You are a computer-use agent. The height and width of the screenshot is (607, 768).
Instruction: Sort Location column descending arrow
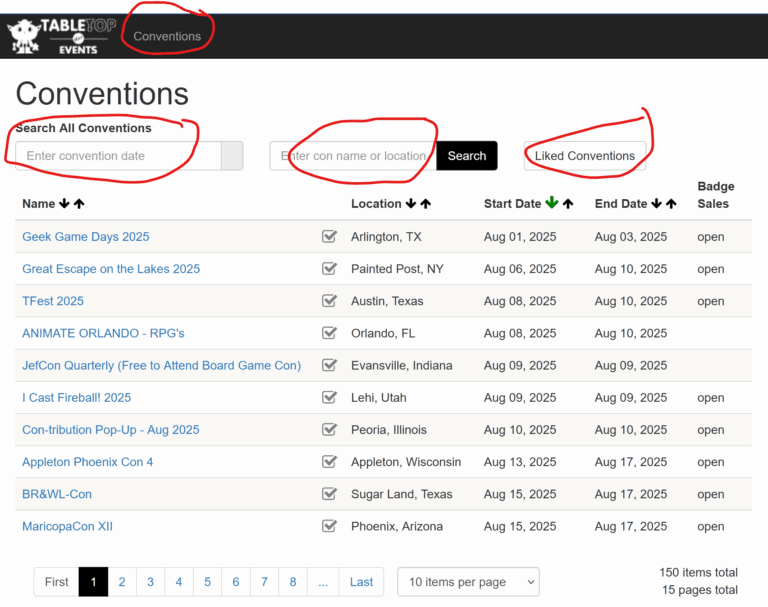411,204
